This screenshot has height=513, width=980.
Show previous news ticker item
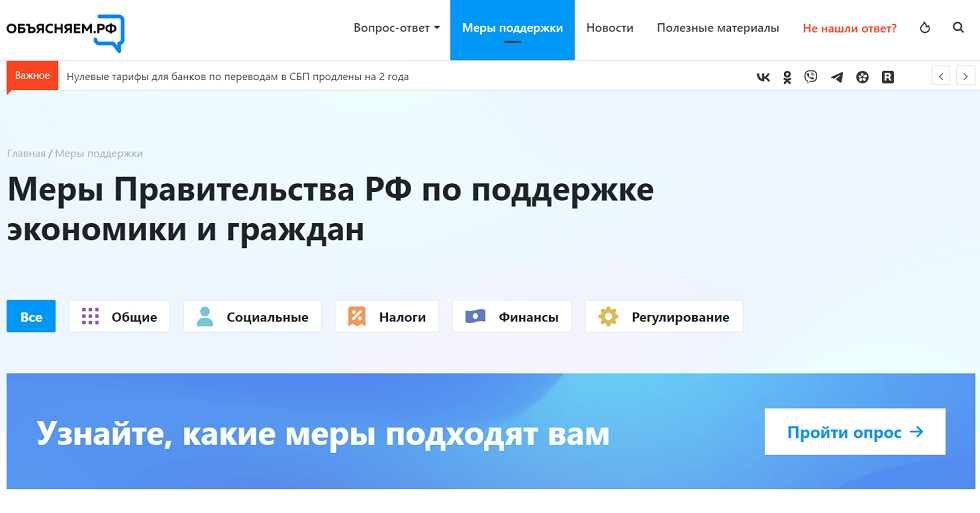pos(940,76)
